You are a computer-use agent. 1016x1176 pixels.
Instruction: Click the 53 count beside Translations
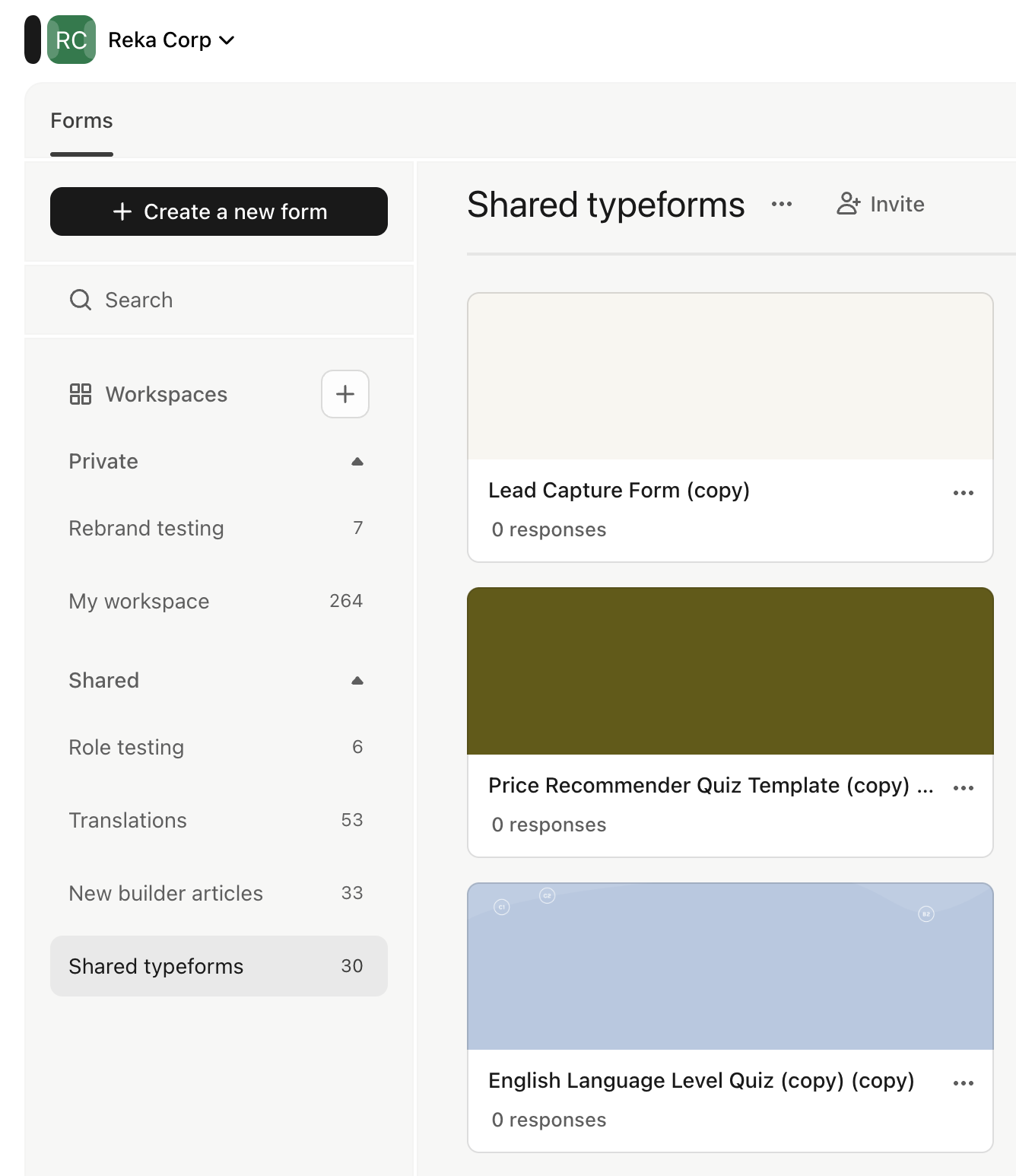pos(352,820)
